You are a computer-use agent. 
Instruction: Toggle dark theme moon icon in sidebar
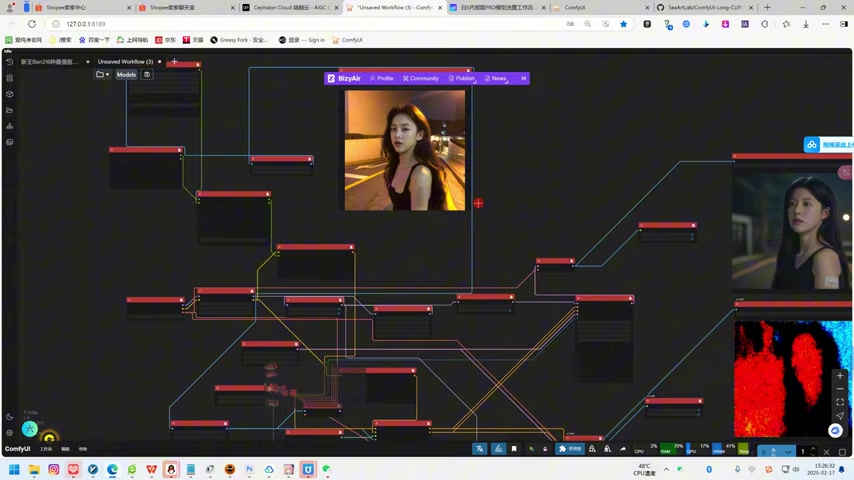pyautogui.click(x=9, y=417)
